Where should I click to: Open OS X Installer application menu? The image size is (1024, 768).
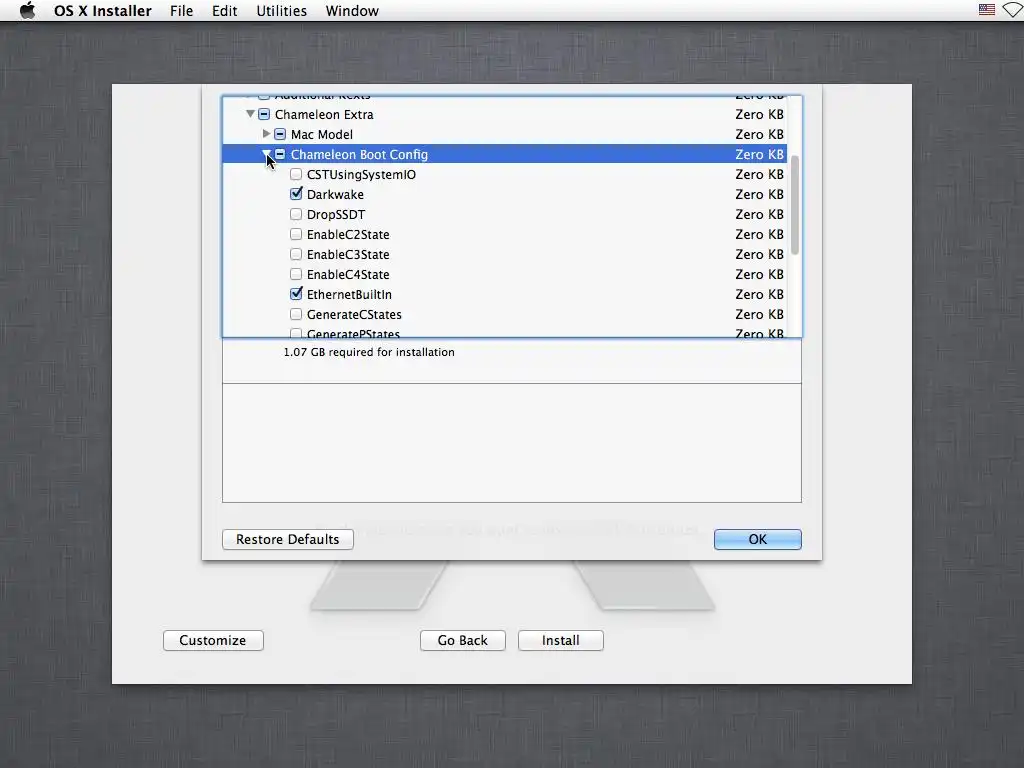point(103,11)
